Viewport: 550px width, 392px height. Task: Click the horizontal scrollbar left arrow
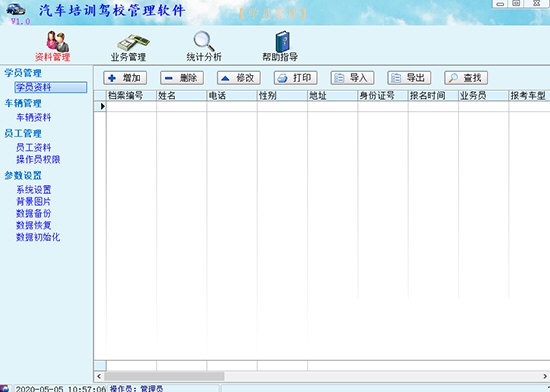coord(99,377)
